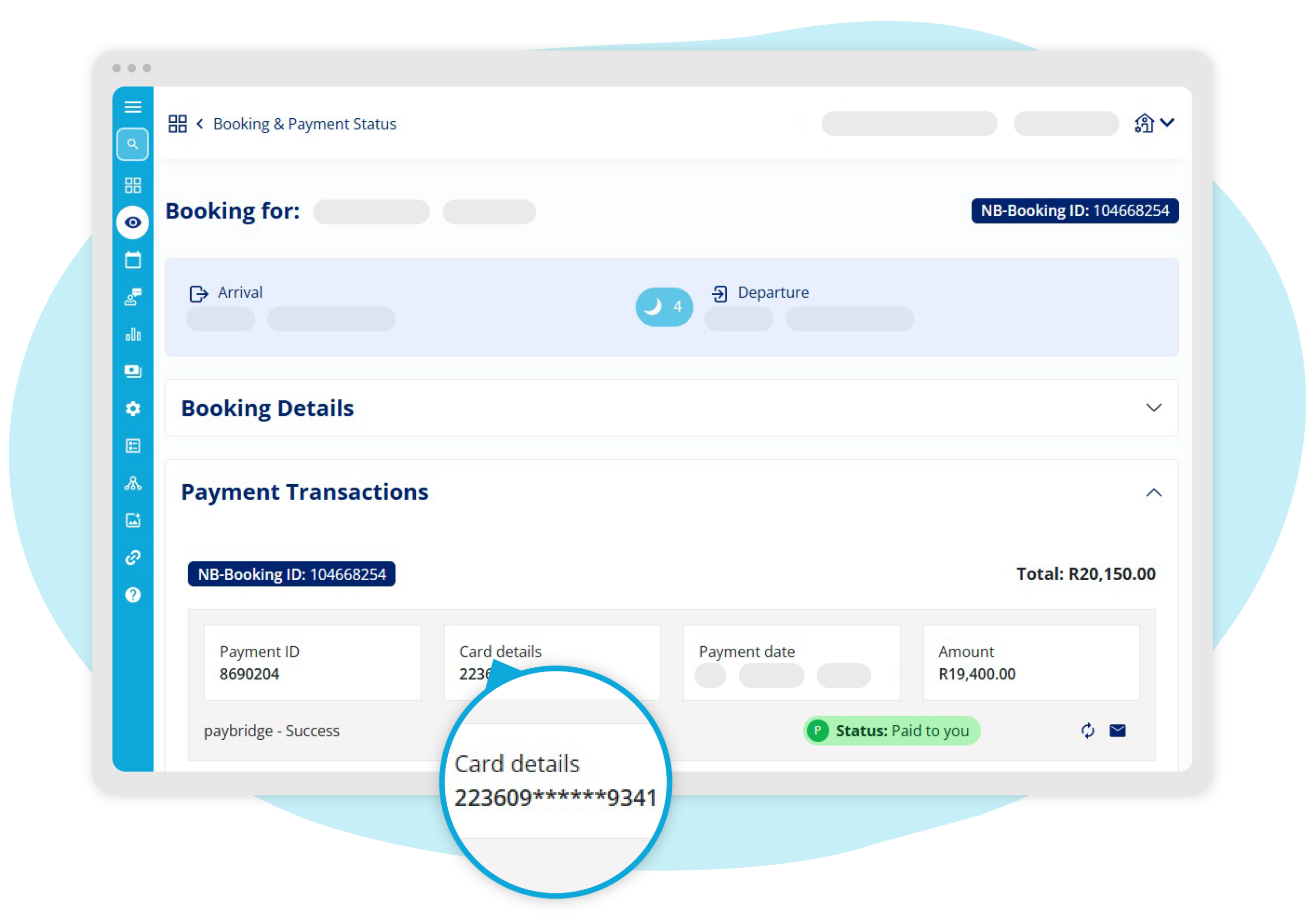This screenshot has width=1316, height=914.
Task: Open the help question mark icon
Action: coord(133,595)
